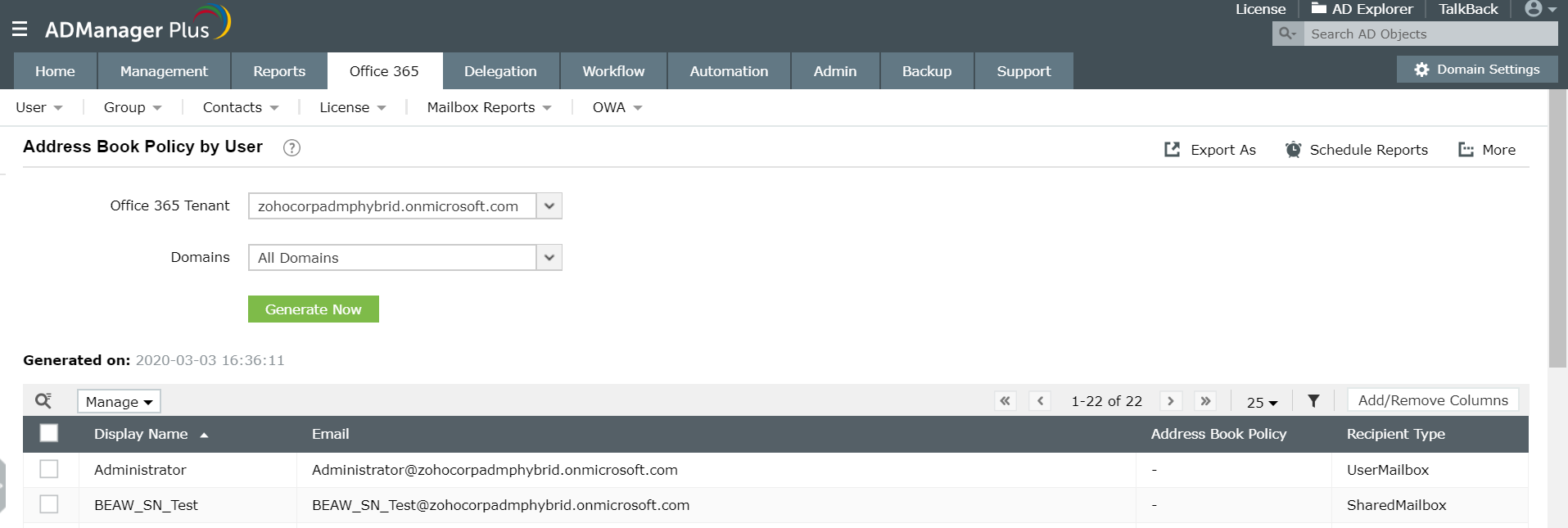This screenshot has width=1568, height=528.
Task: Check the Administrator row checkbox
Action: coord(49,469)
